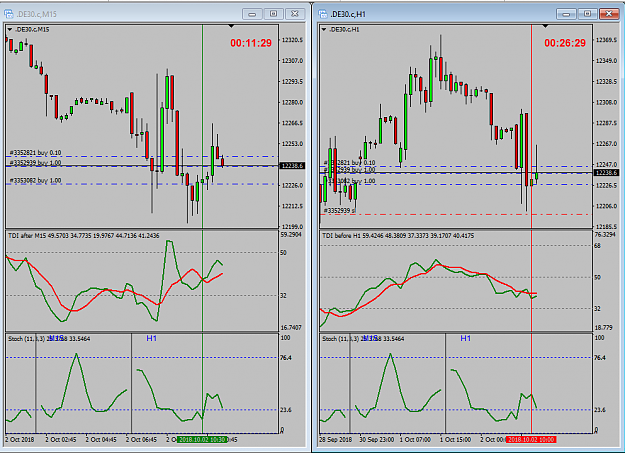Click TDI scale value 59.2904 in M15 window
625x453 pixels.
(x=291, y=235)
